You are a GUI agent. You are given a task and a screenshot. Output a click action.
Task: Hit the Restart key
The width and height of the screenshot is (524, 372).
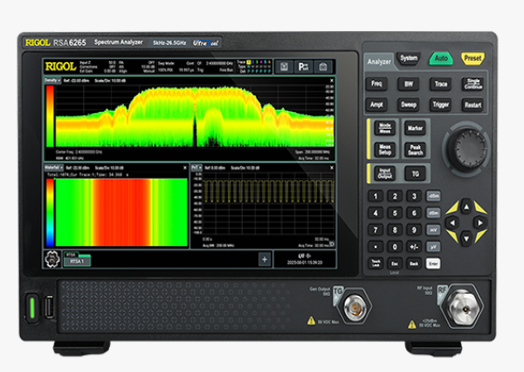(x=473, y=105)
